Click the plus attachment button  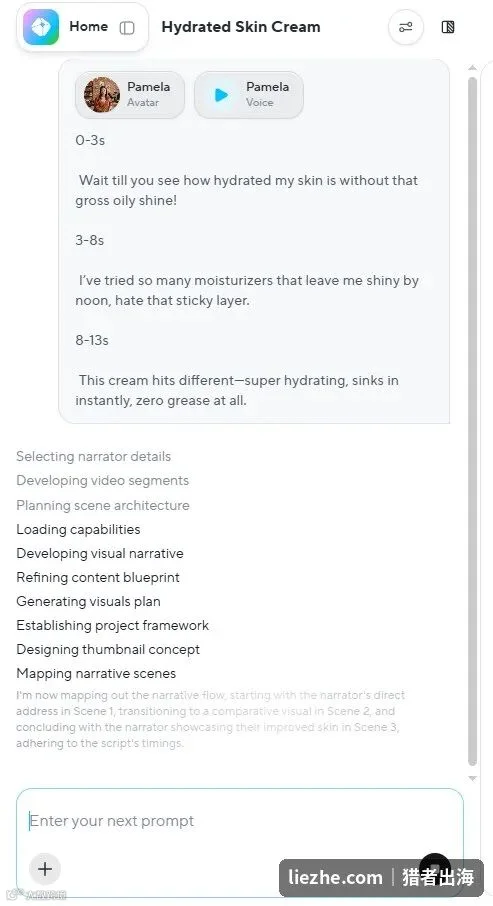pyautogui.click(x=45, y=868)
